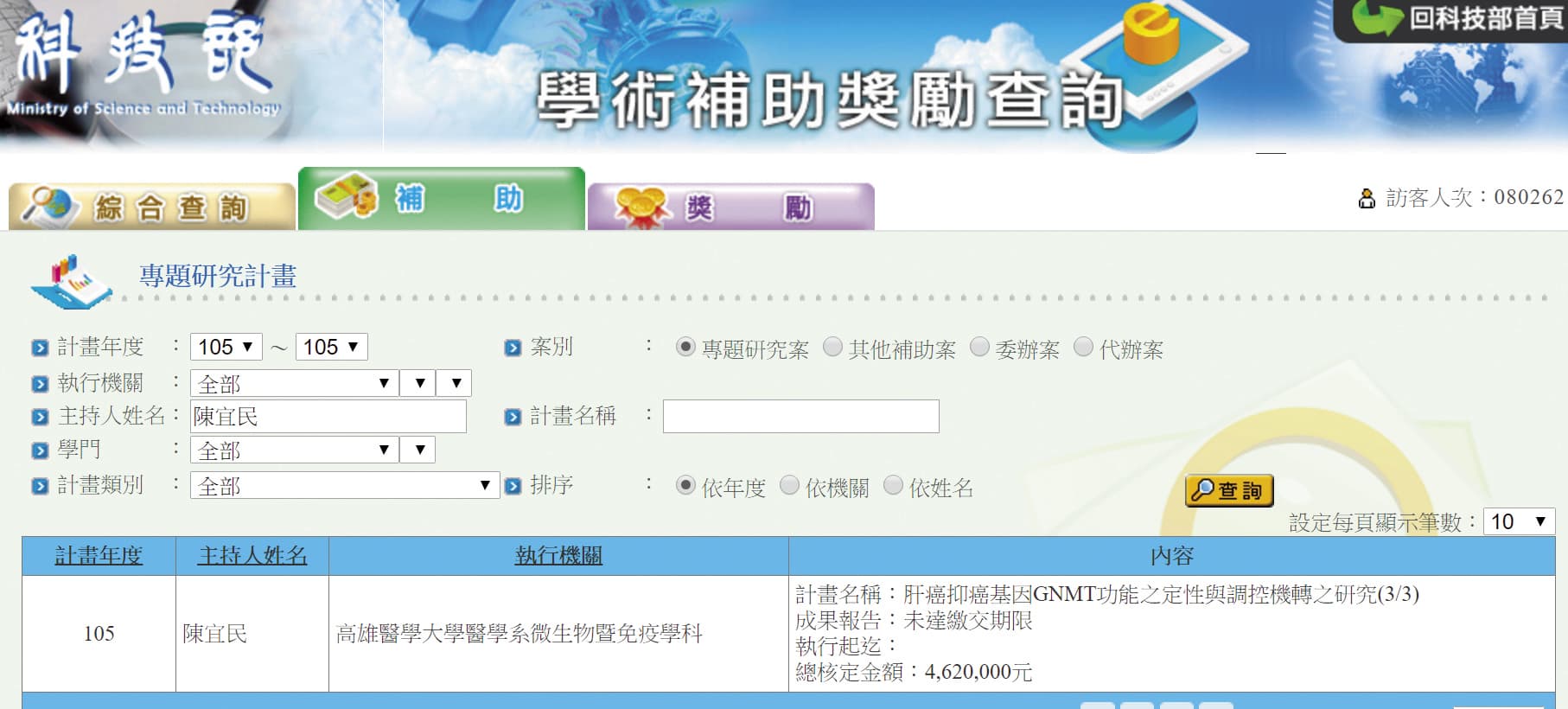The image size is (1568, 709).
Task: Click the medal icon on 獎勵 tab
Action: tap(641, 208)
